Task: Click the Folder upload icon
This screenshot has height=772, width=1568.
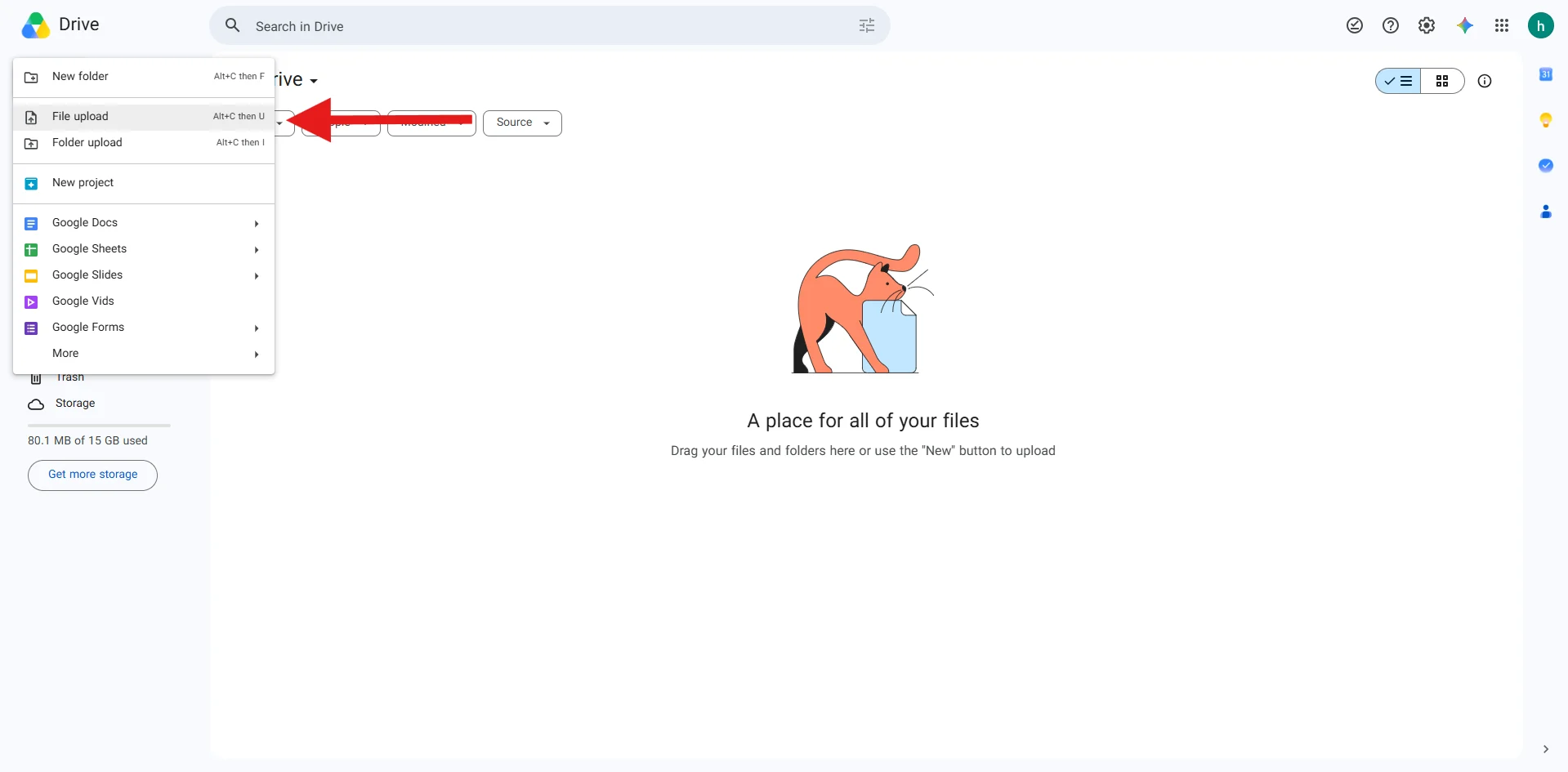Action: pyautogui.click(x=31, y=144)
